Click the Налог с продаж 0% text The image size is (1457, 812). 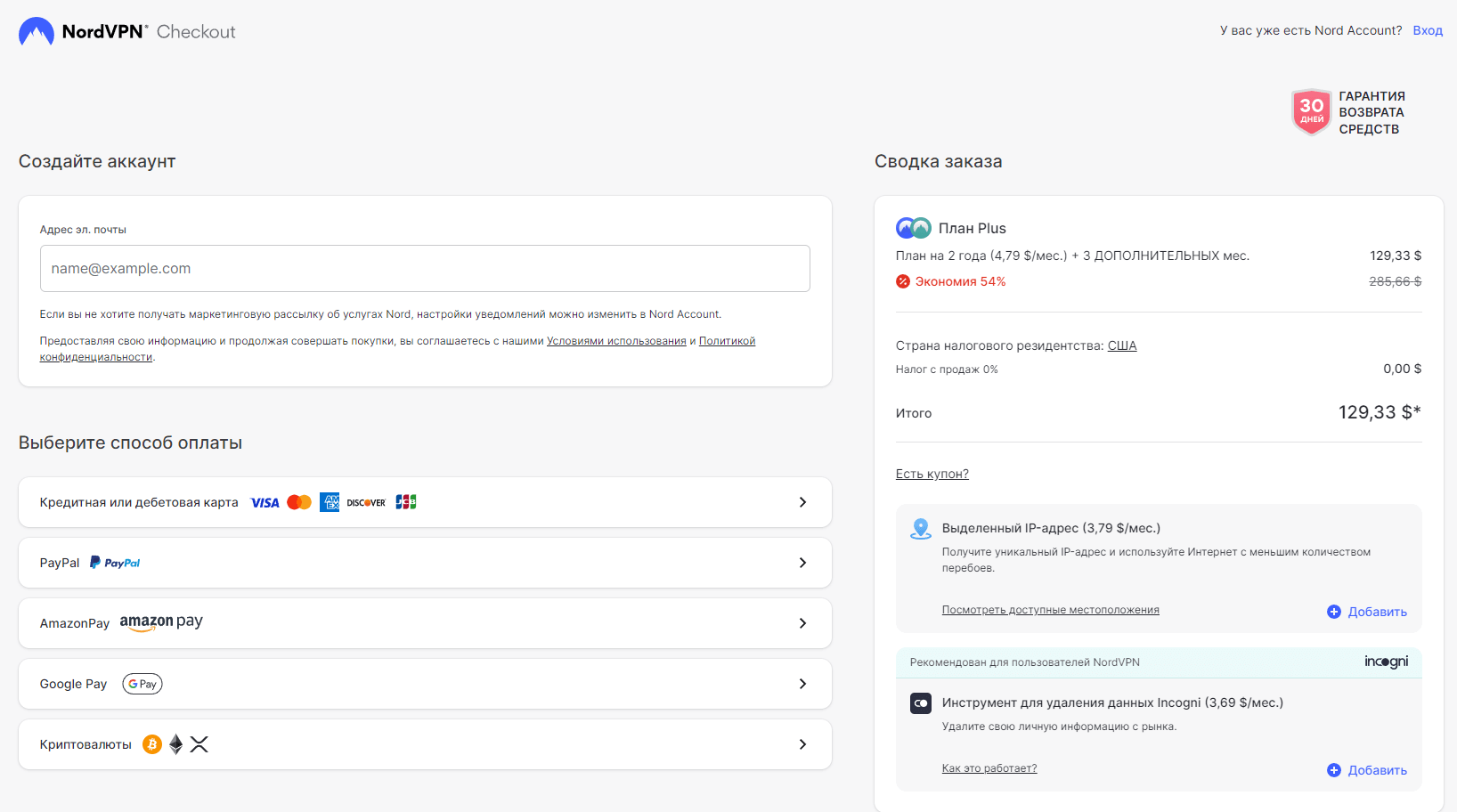click(x=947, y=369)
